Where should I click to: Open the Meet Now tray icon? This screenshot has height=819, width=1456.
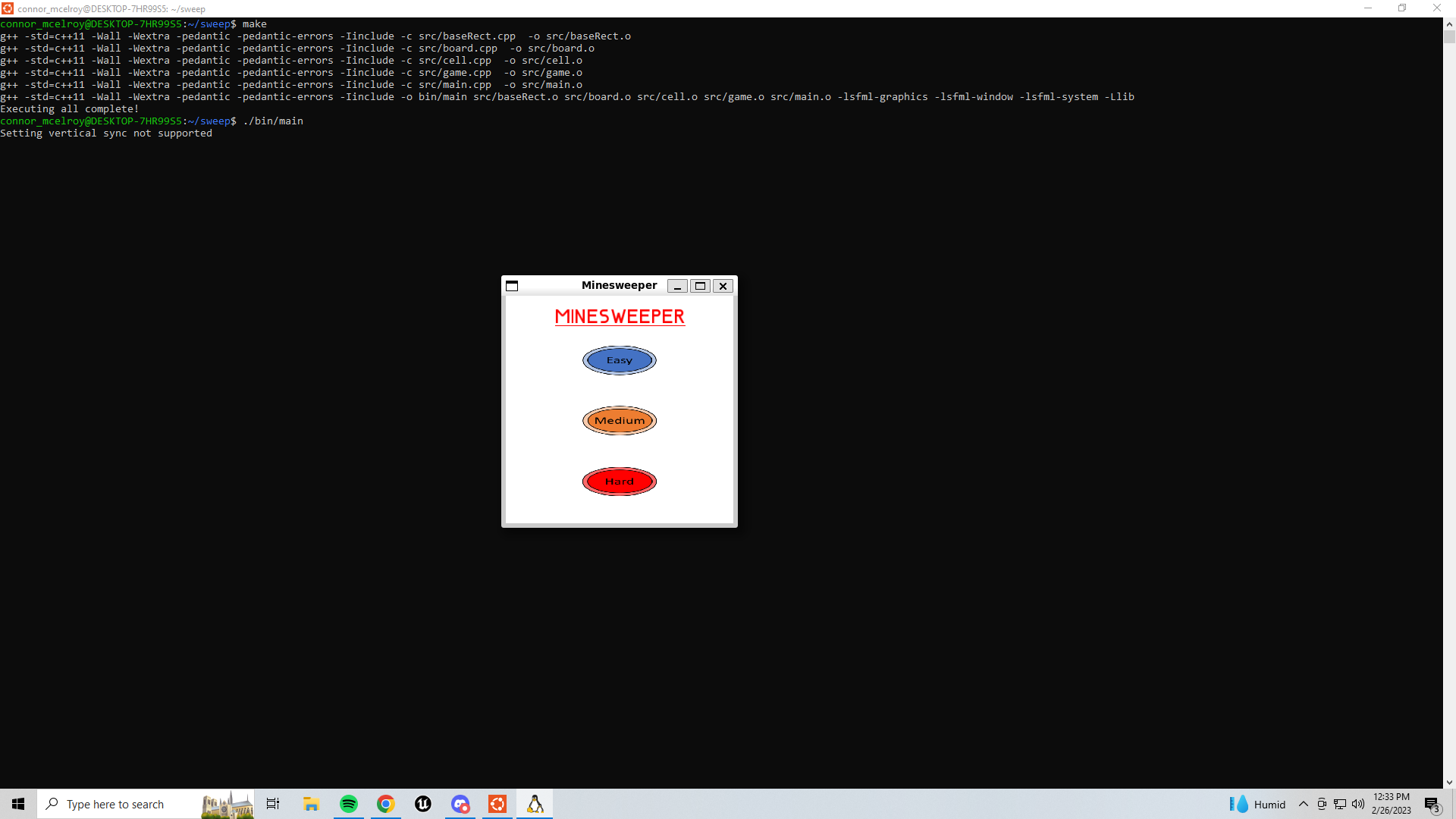tap(1322, 804)
